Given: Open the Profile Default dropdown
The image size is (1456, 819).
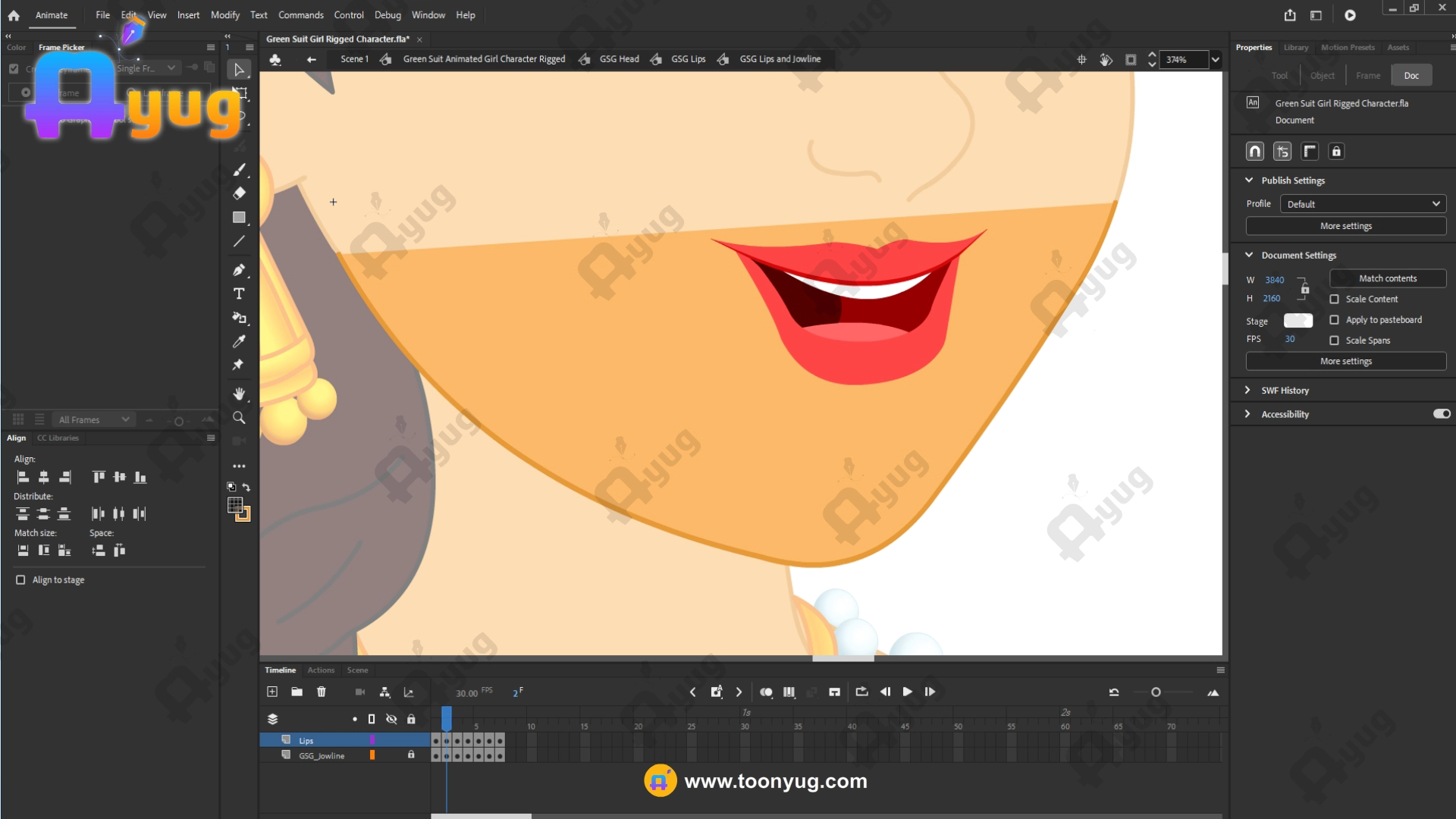Looking at the screenshot, I should coord(1363,204).
